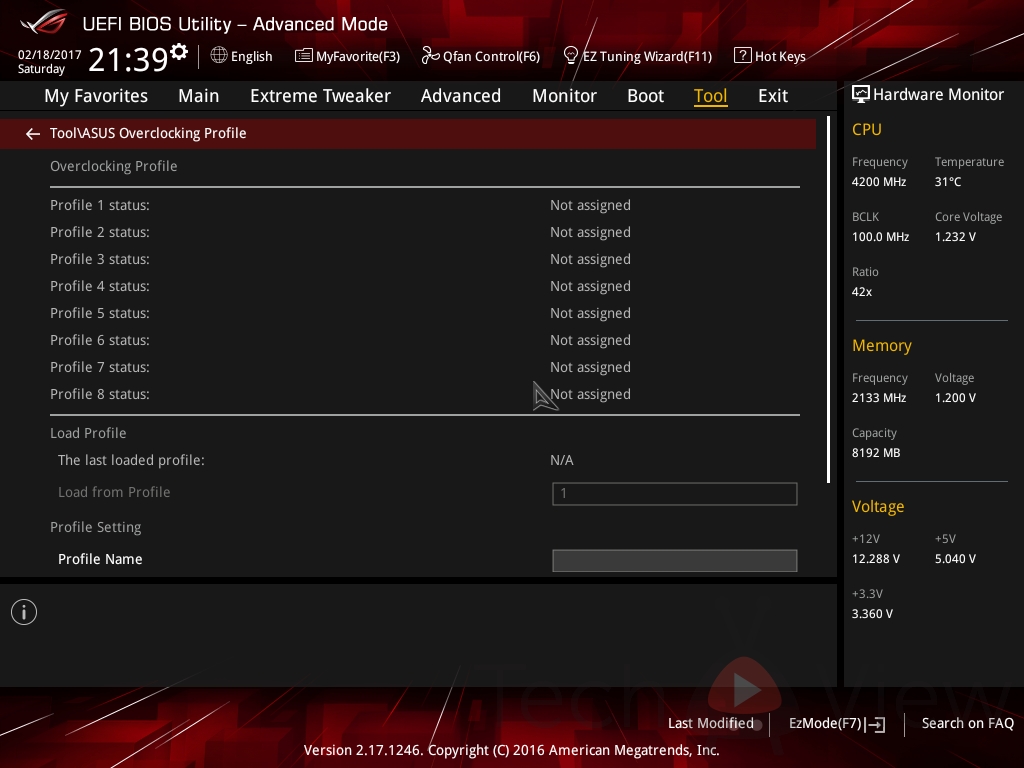The width and height of the screenshot is (1024, 768).
Task: Switch to the Main tab
Action: coord(199,96)
